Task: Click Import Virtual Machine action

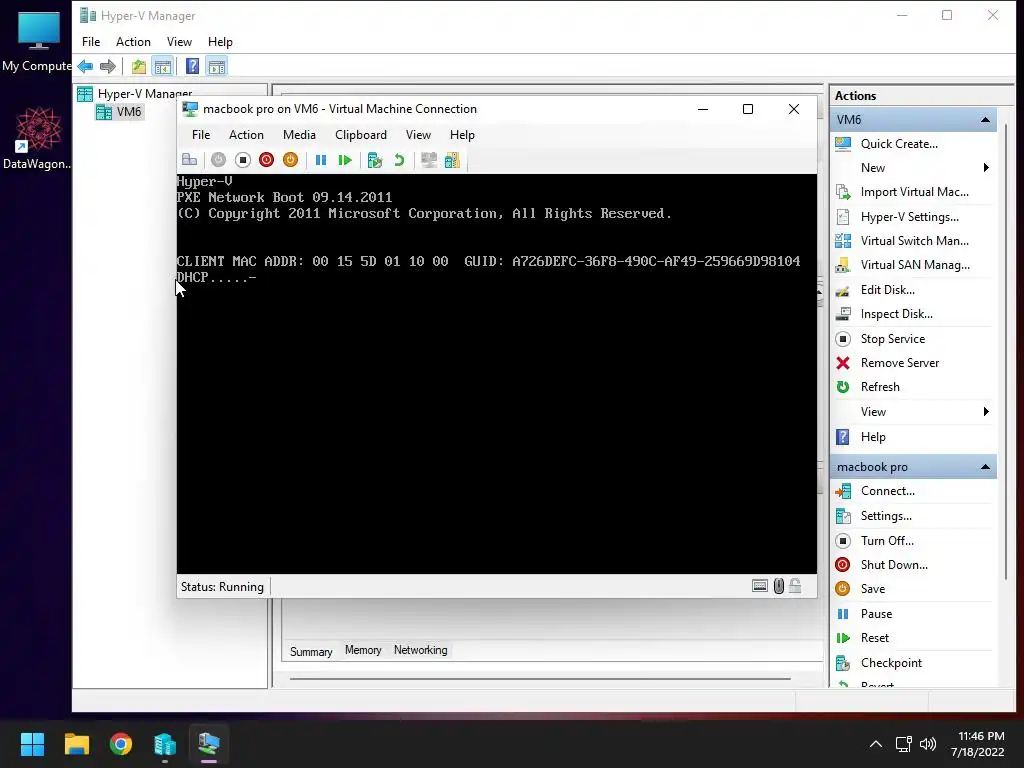Action: point(914,192)
